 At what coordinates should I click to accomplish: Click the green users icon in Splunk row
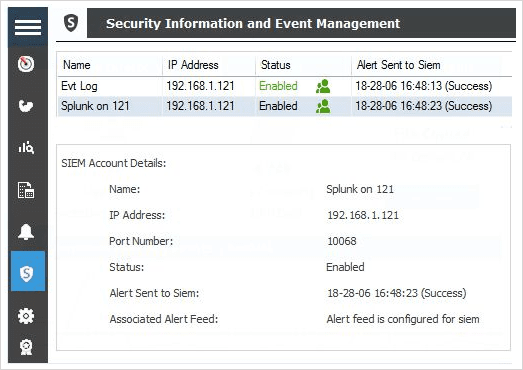click(323, 106)
